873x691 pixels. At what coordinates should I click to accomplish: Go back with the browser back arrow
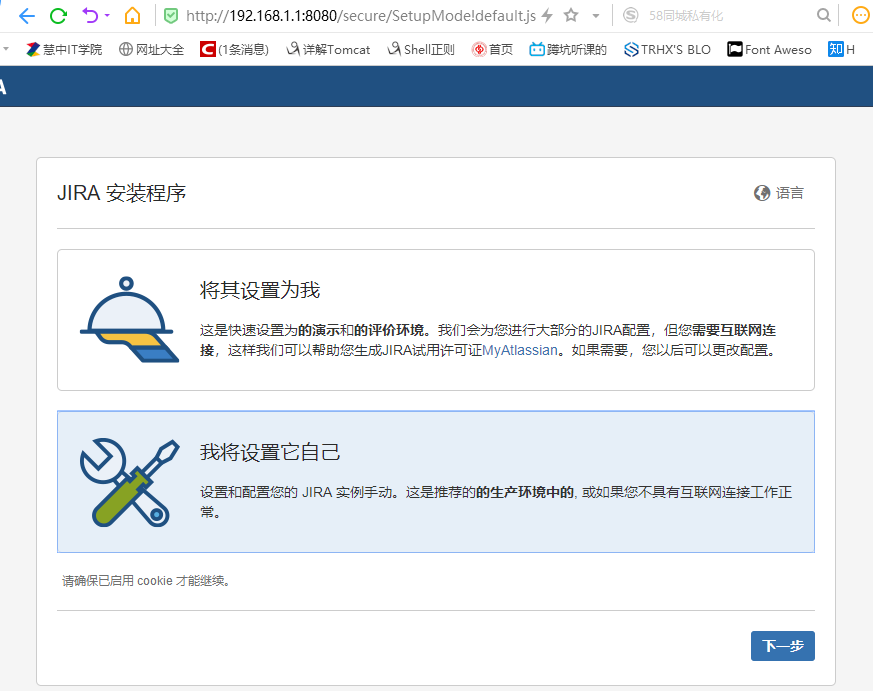coord(26,16)
